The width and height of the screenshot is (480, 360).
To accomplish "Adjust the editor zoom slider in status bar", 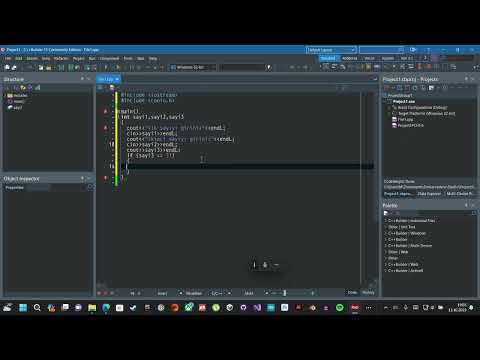I will coord(285,293).
